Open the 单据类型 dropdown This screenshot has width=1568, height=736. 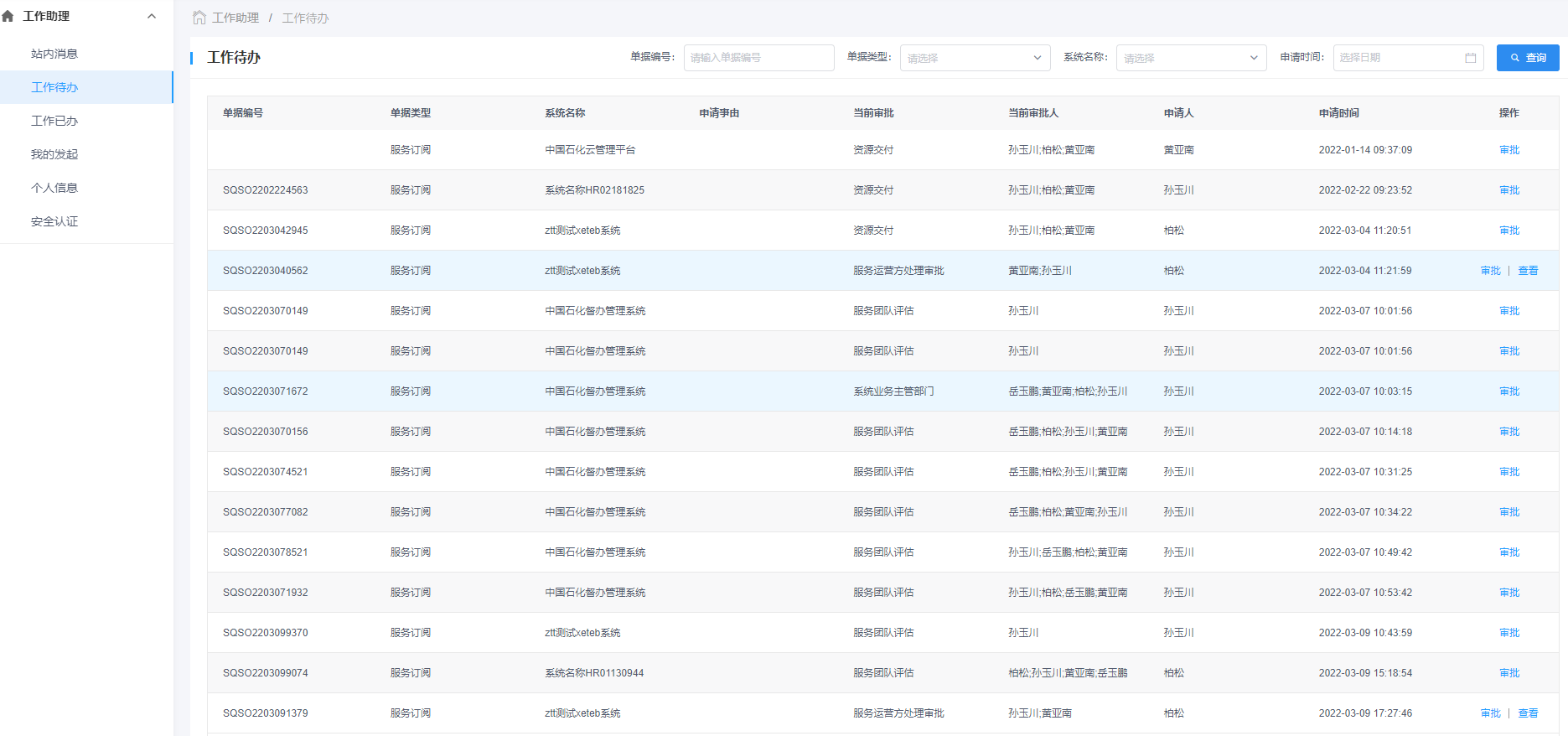click(975, 58)
